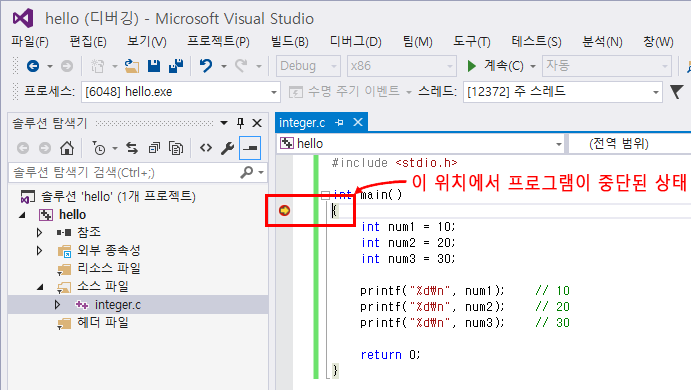Undo the last action
This screenshot has width=691, height=390.
pyautogui.click(x=205, y=66)
